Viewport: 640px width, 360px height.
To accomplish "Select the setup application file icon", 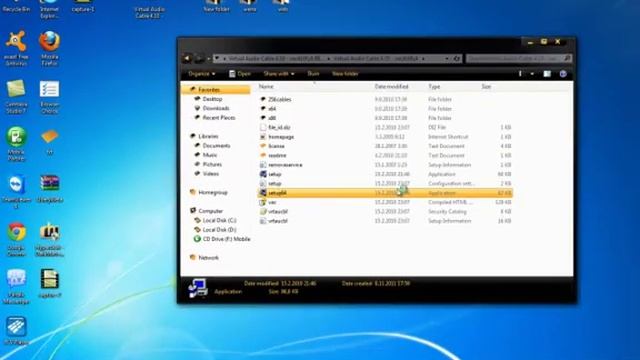I will [263, 174].
